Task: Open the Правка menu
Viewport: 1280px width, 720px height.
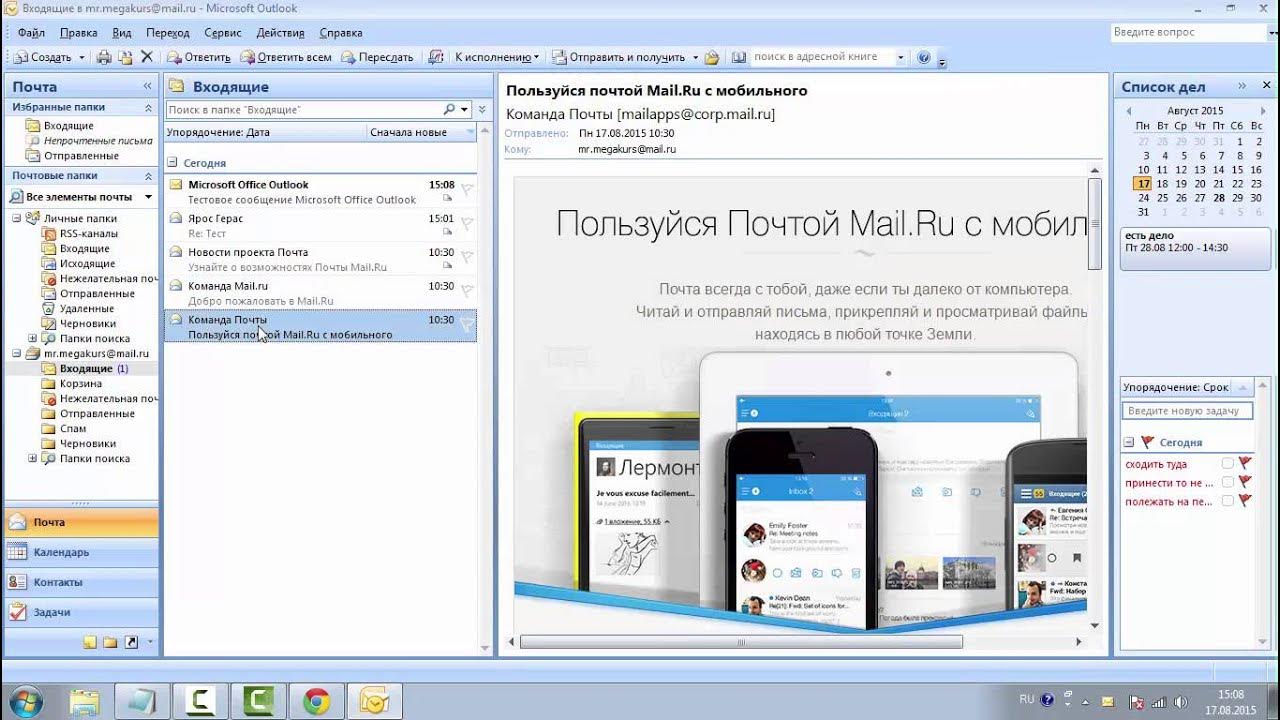Action: (78, 33)
